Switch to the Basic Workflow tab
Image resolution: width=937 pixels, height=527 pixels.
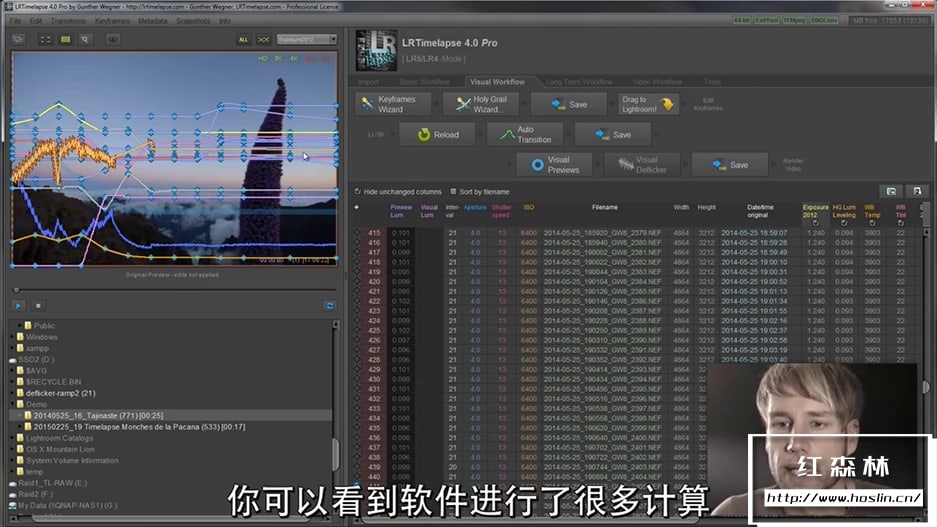[x=425, y=82]
